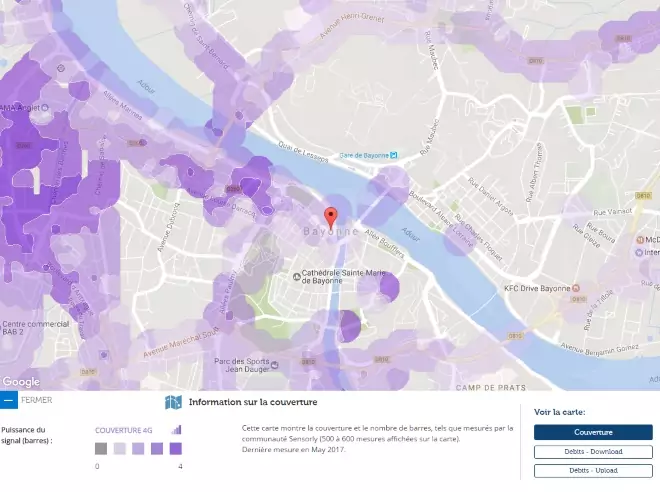Click the darkest purple four-bar legend swatch
Image resolution: width=660 pixels, height=492 pixels.
[x=175, y=450]
